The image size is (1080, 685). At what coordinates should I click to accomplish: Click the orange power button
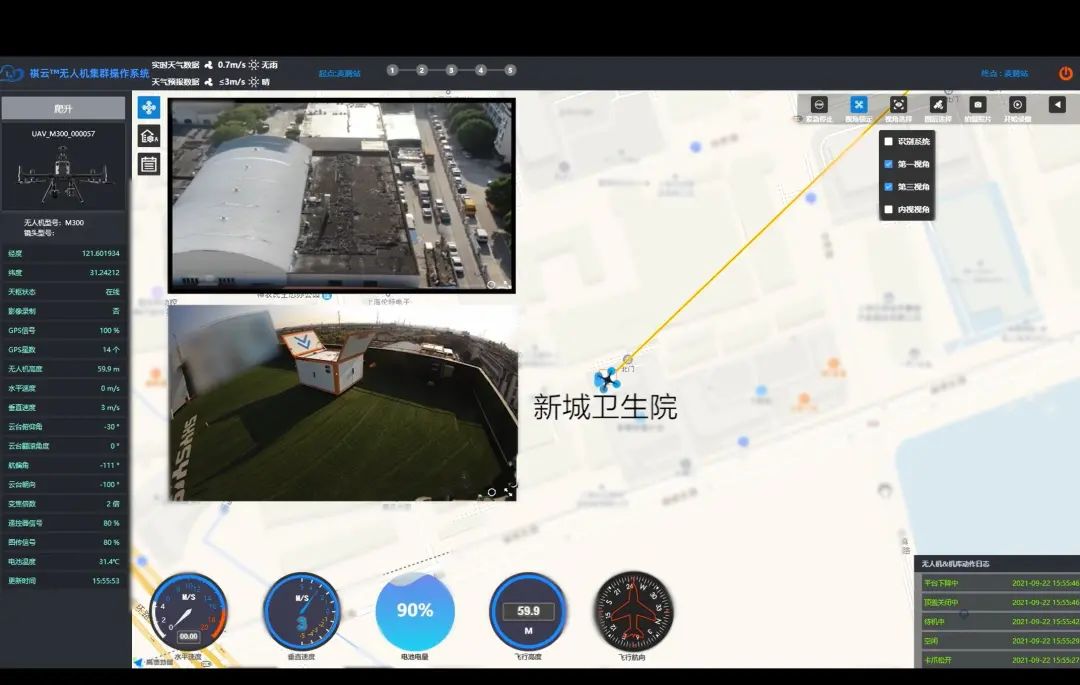1065,73
